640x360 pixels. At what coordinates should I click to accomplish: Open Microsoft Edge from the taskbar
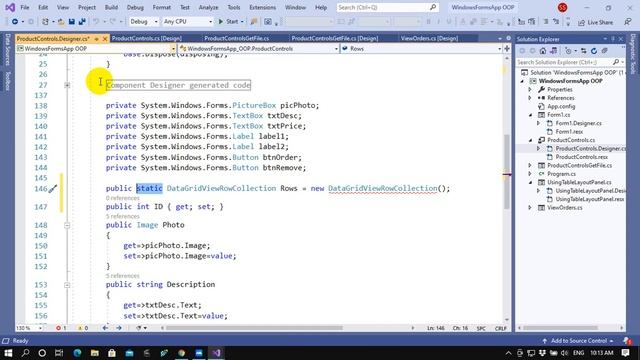[x=77, y=353]
